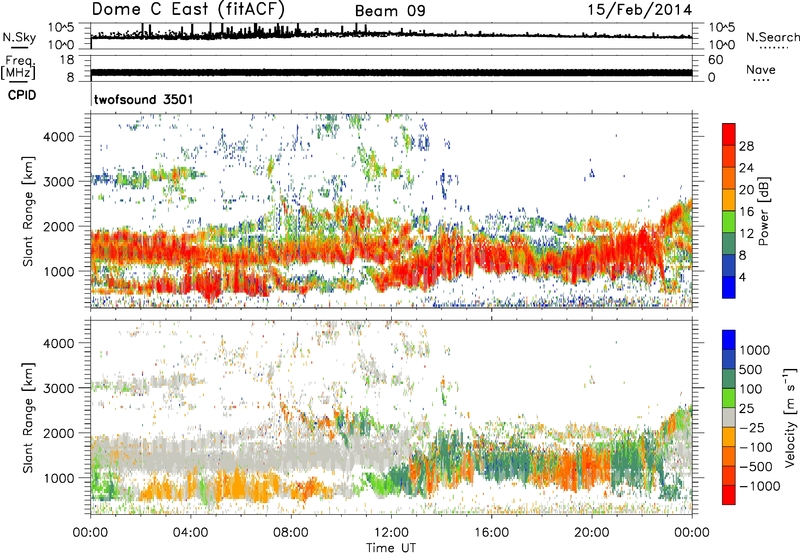800x554 pixels.
Task: Click the "28" power colorbar label
Action: [x=746, y=146]
